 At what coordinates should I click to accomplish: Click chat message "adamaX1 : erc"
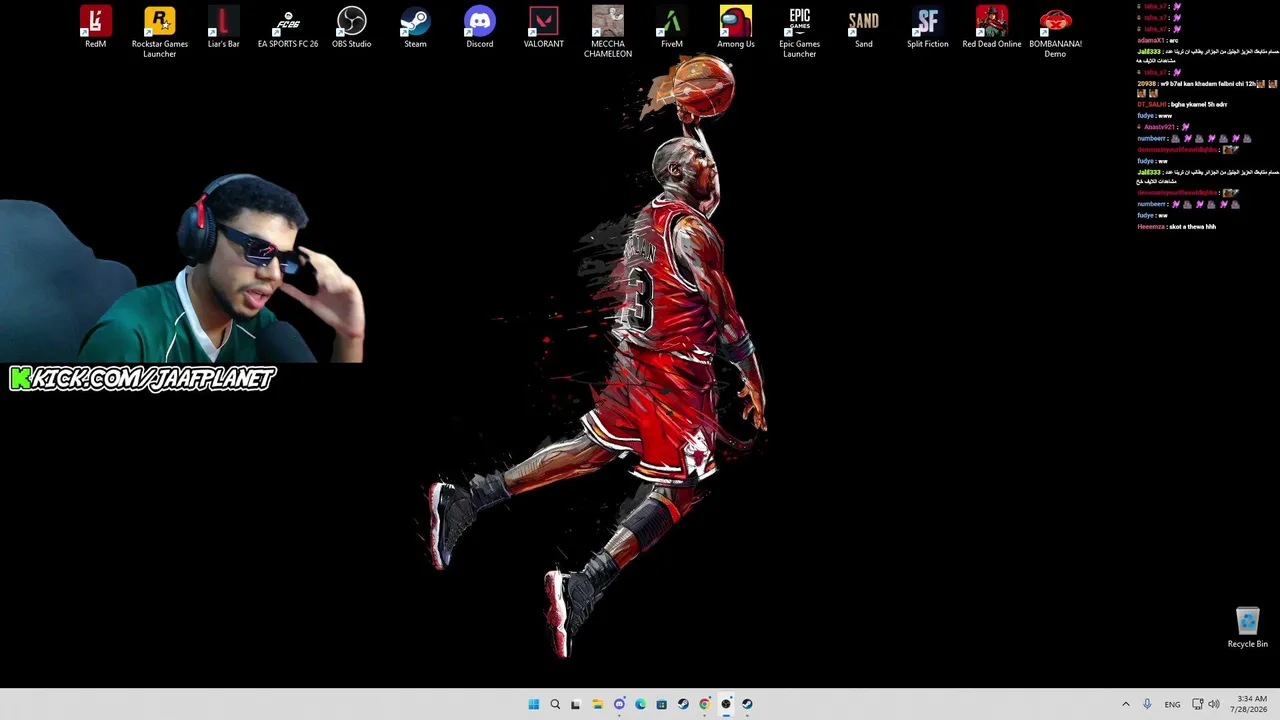(1157, 40)
